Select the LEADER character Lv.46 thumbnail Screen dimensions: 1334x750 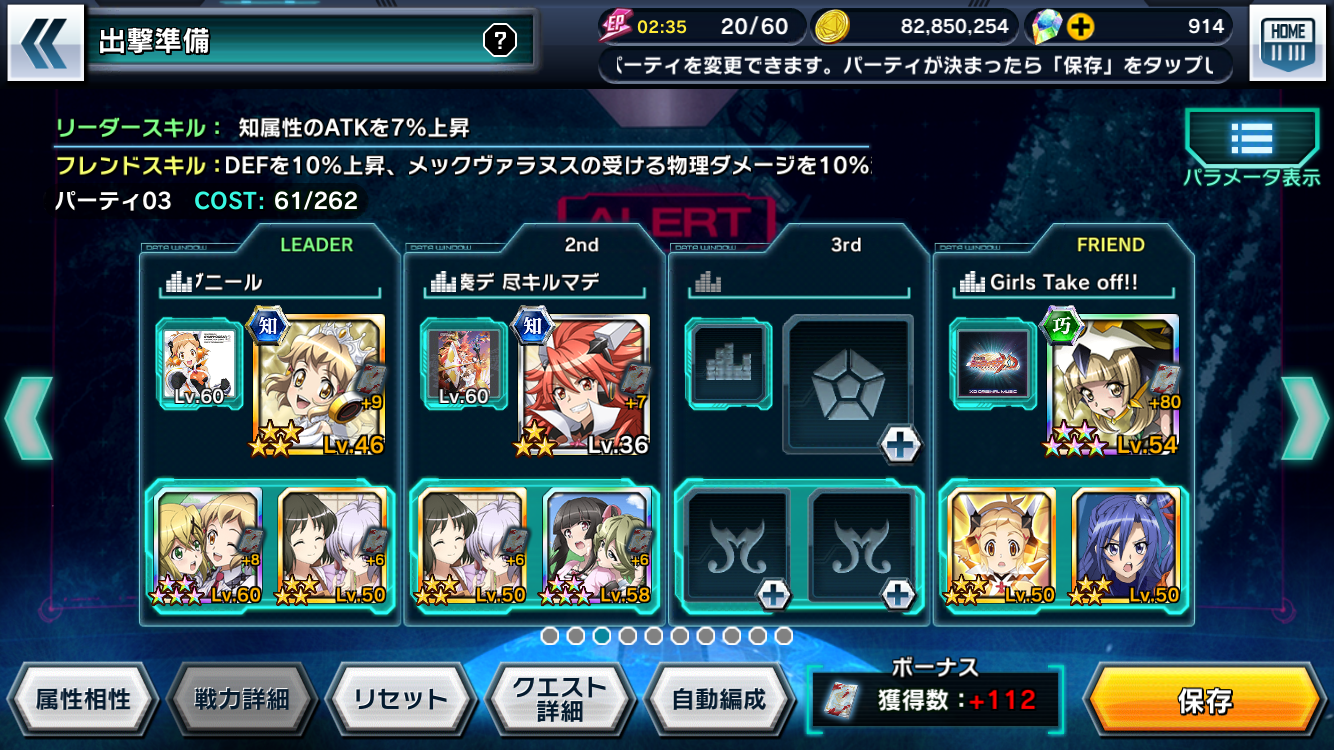click(321, 386)
